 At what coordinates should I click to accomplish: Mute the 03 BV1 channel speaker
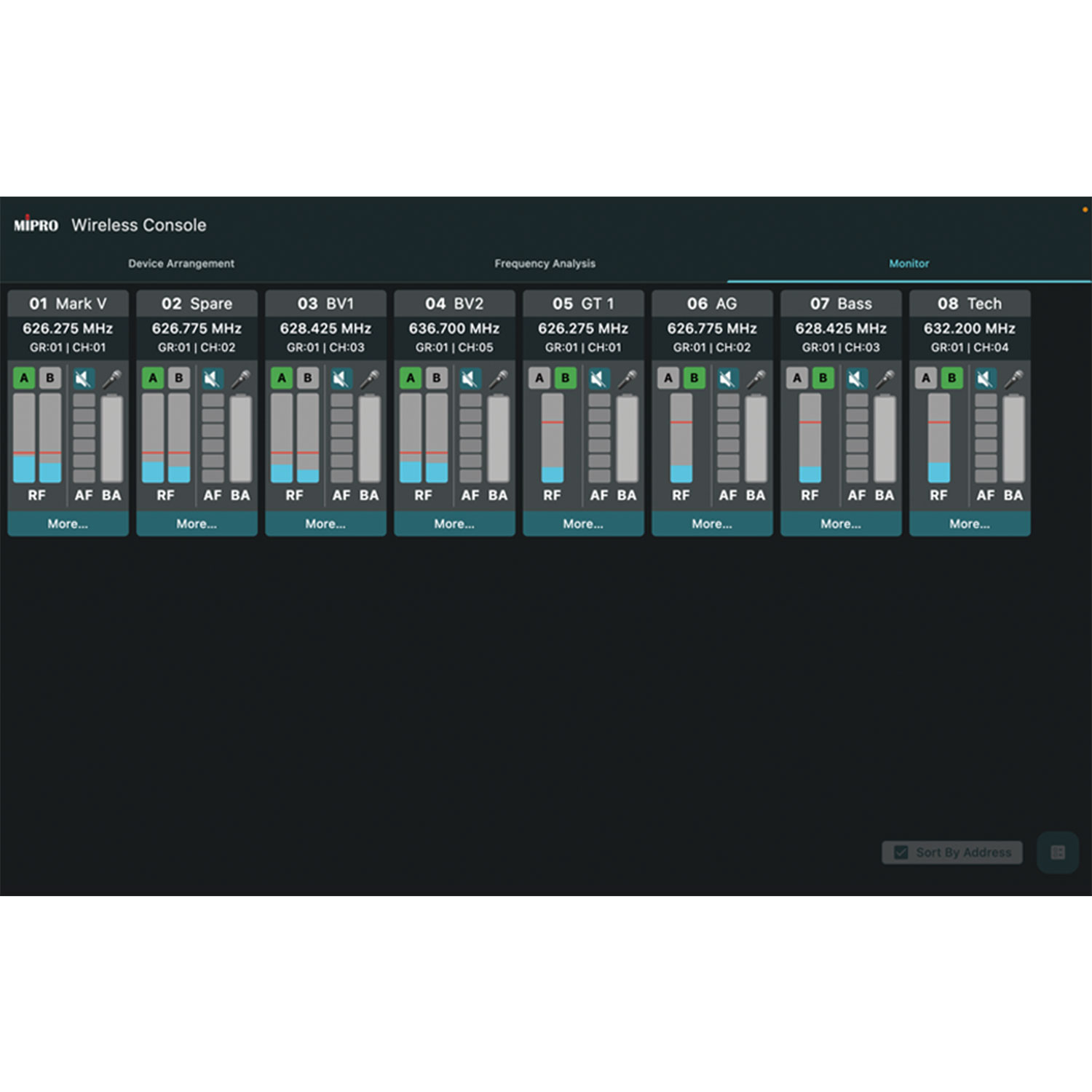coord(341,379)
